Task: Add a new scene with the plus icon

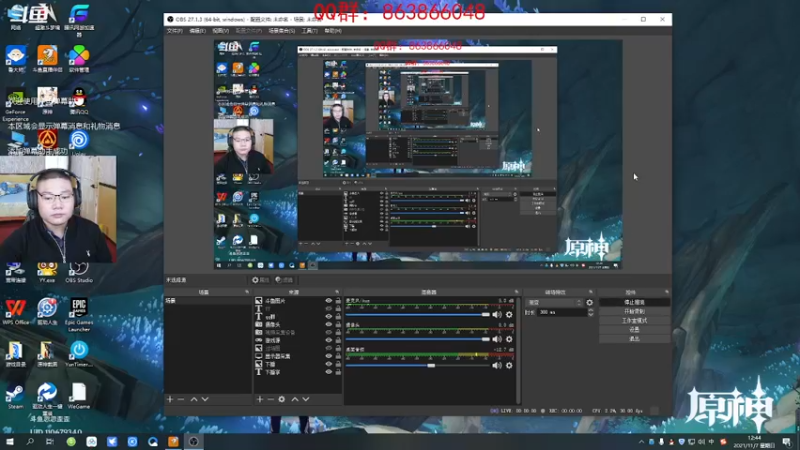Action: 170,399
